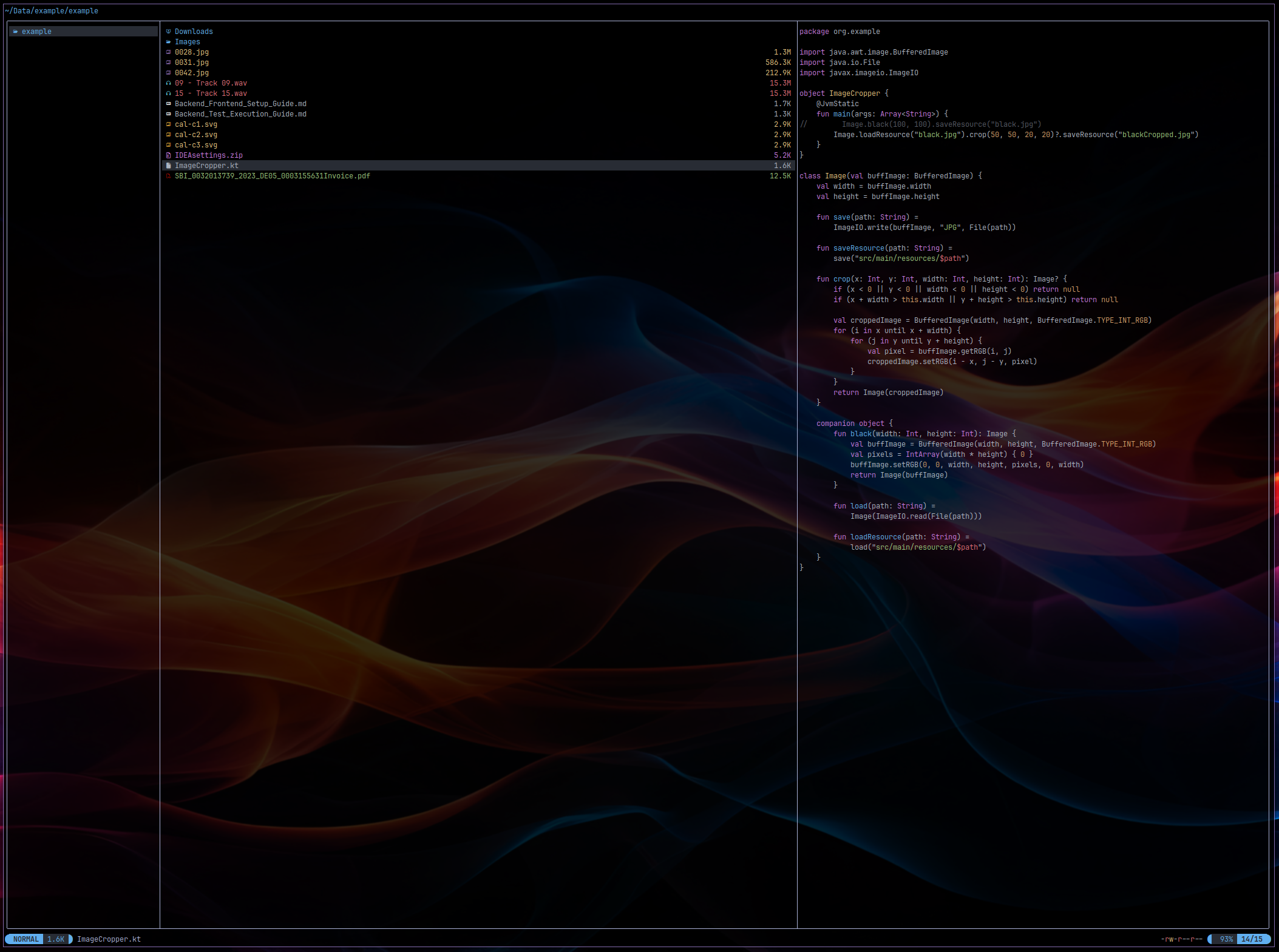Click the markdown icon for Backend_Frontend_Setup_Guide.md
Image resolution: width=1279 pixels, height=952 pixels.
pyautogui.click(x=168, y=104)
